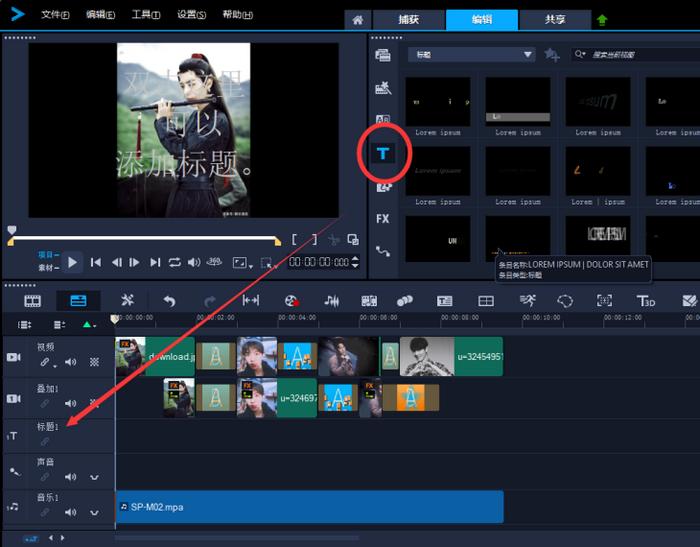The height and width of the screenshot is (547, 700).
Task: Open the Sound Mixer waveform icon
Action: [x=332, y=300]
